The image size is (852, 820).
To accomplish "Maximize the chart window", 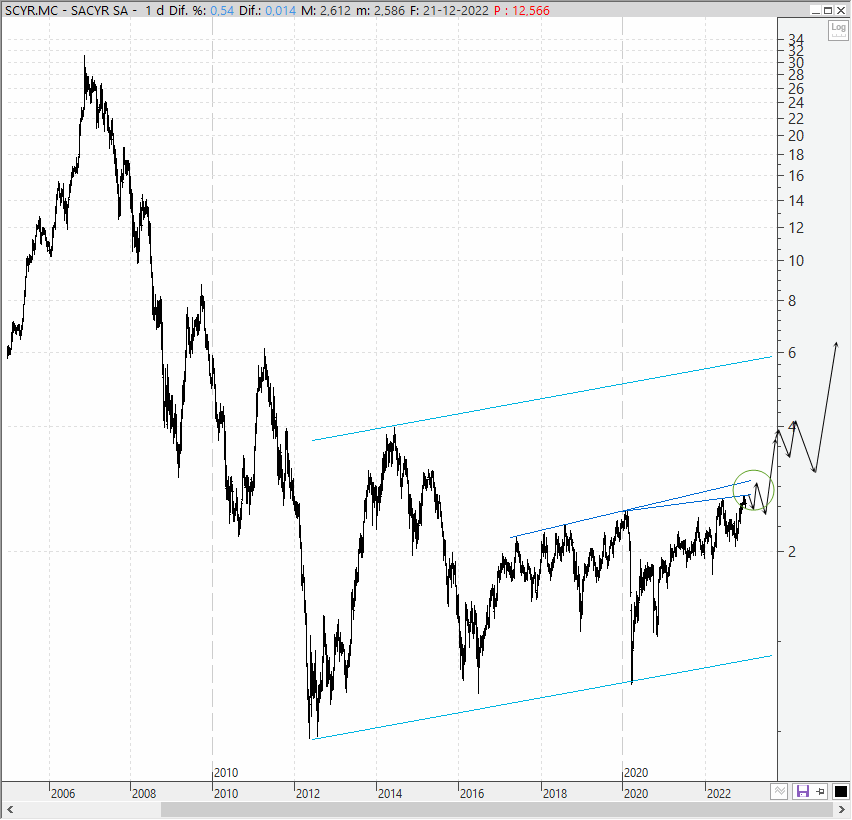I will click(x=828, y=10).
